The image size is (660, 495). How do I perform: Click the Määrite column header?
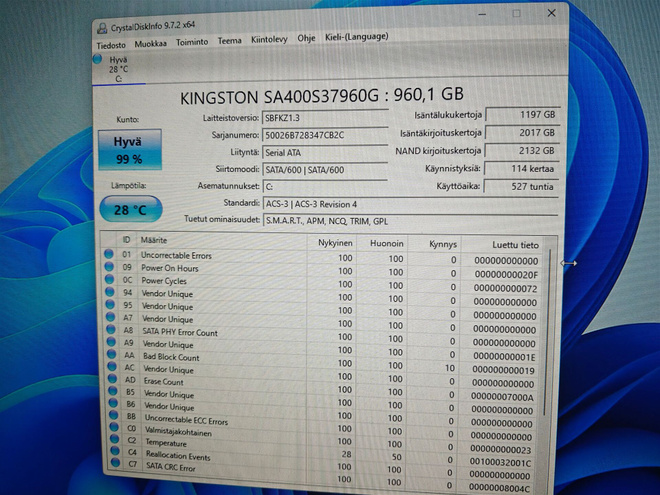pos(154,240)
